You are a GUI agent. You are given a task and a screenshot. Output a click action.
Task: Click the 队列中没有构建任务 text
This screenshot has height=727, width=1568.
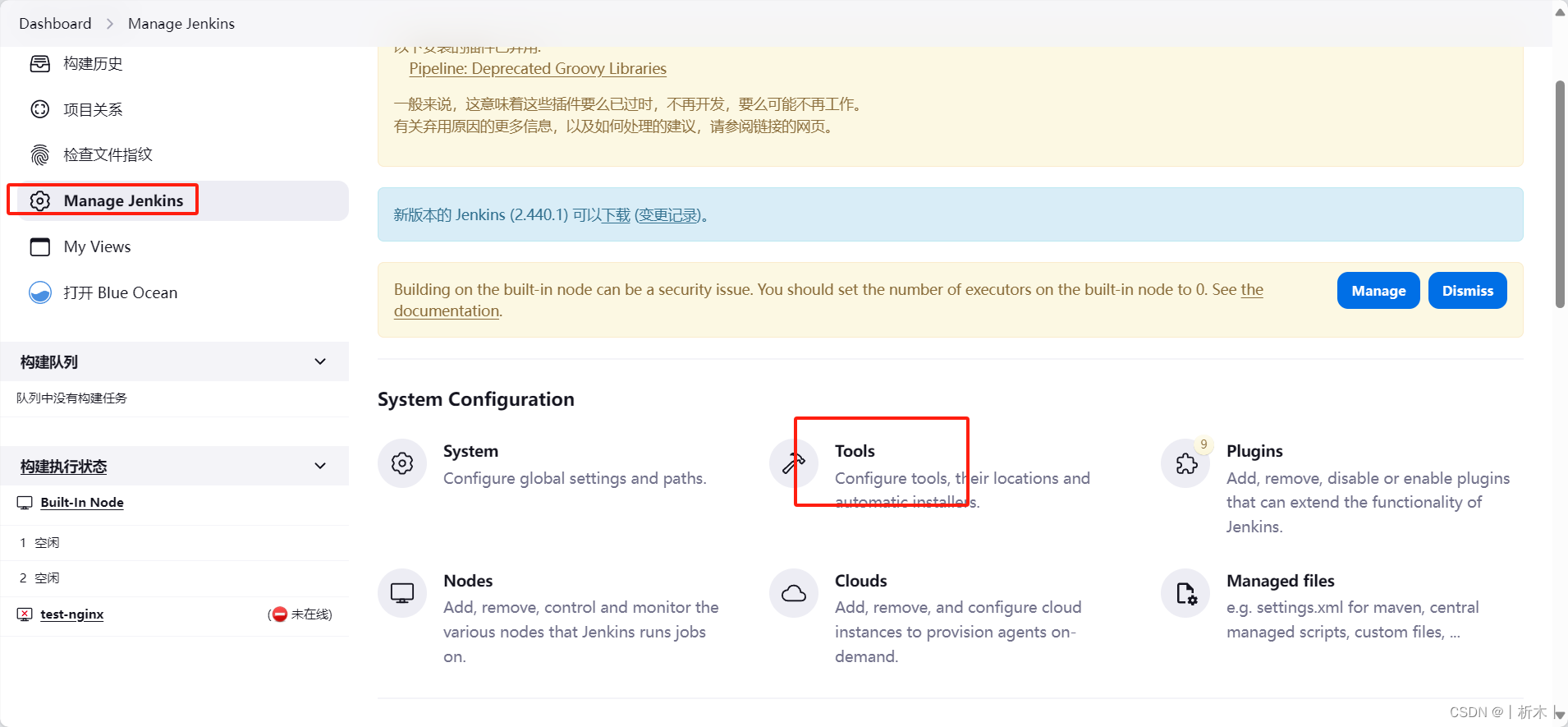tap(71, 398)
